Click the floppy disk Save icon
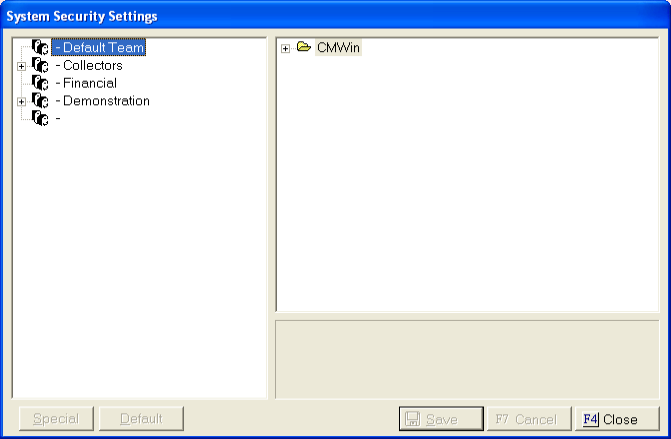 (x=413, y=419)
